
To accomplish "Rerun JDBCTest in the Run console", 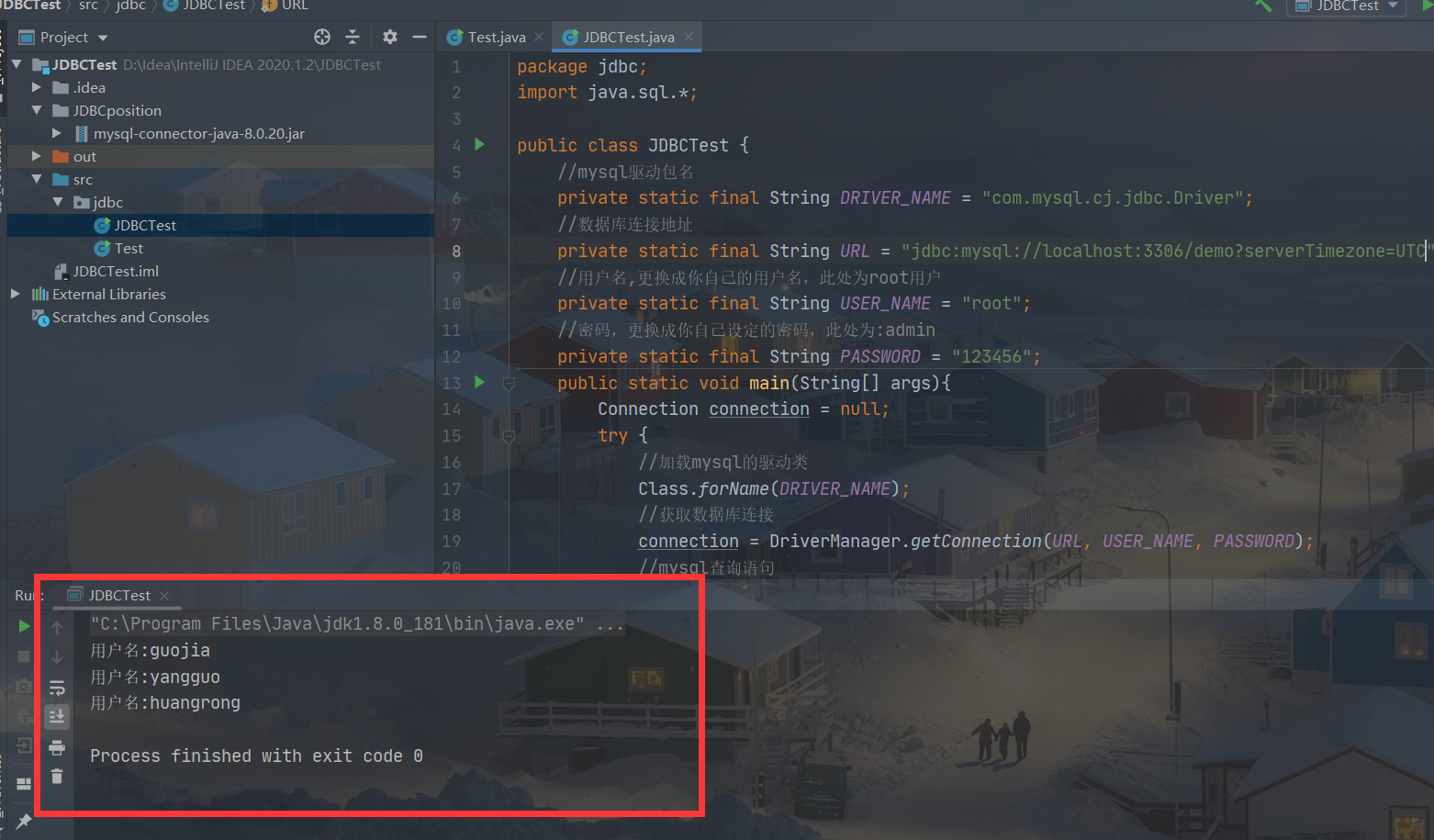I will [23, 625].
